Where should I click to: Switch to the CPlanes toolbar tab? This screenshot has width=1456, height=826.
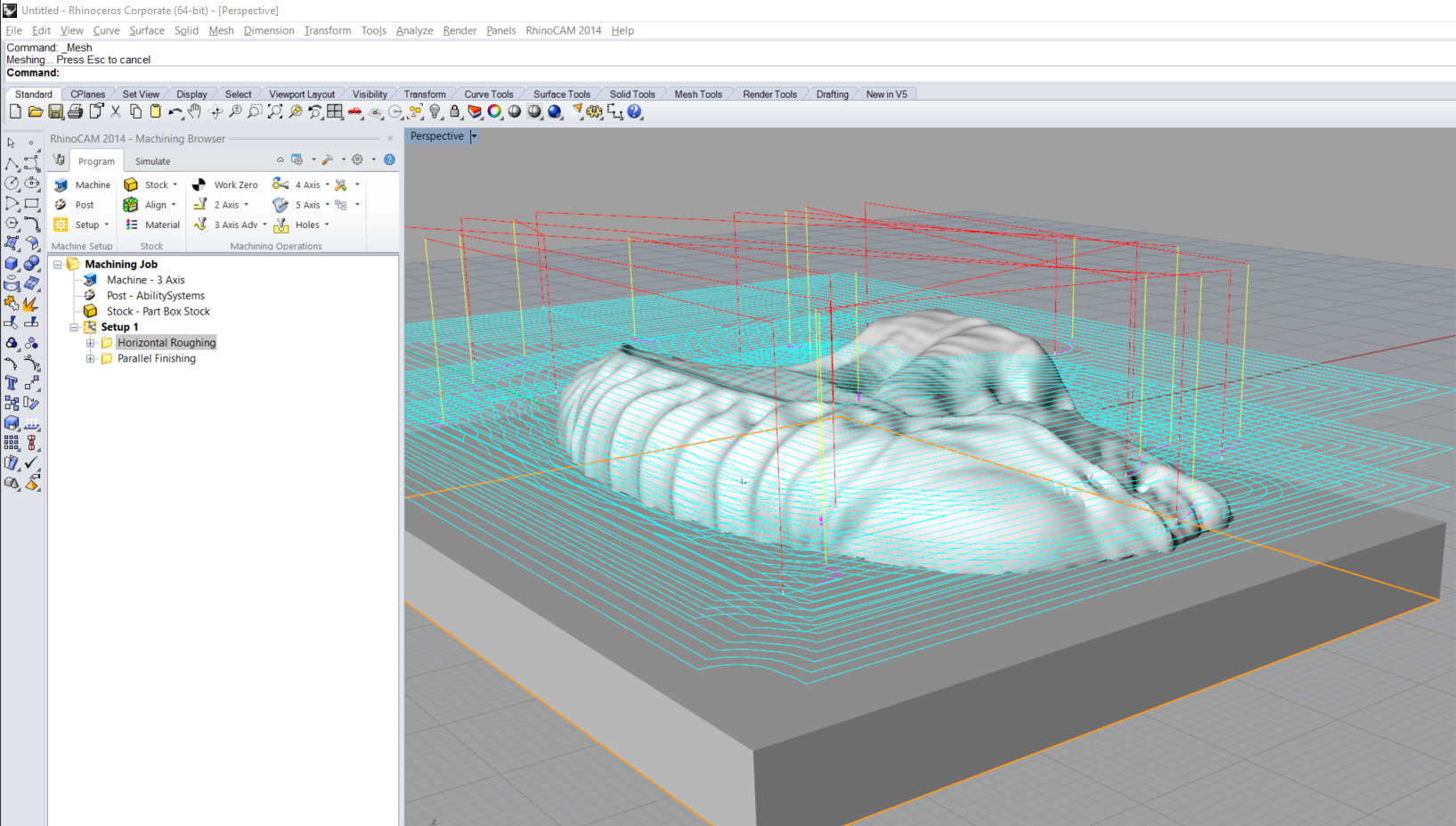click(87, 94)
